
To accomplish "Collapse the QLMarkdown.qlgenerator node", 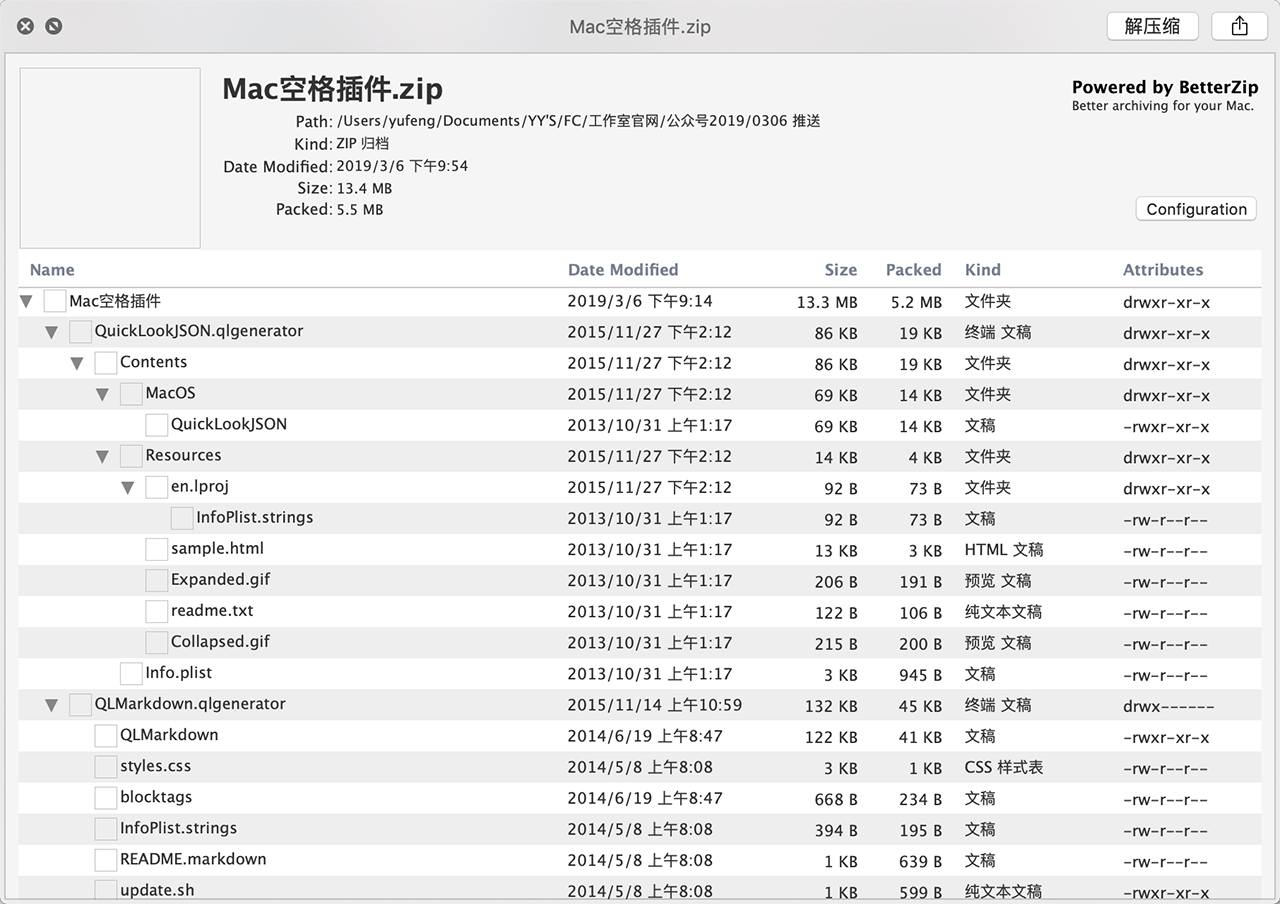I will click(x=51, y=705).
